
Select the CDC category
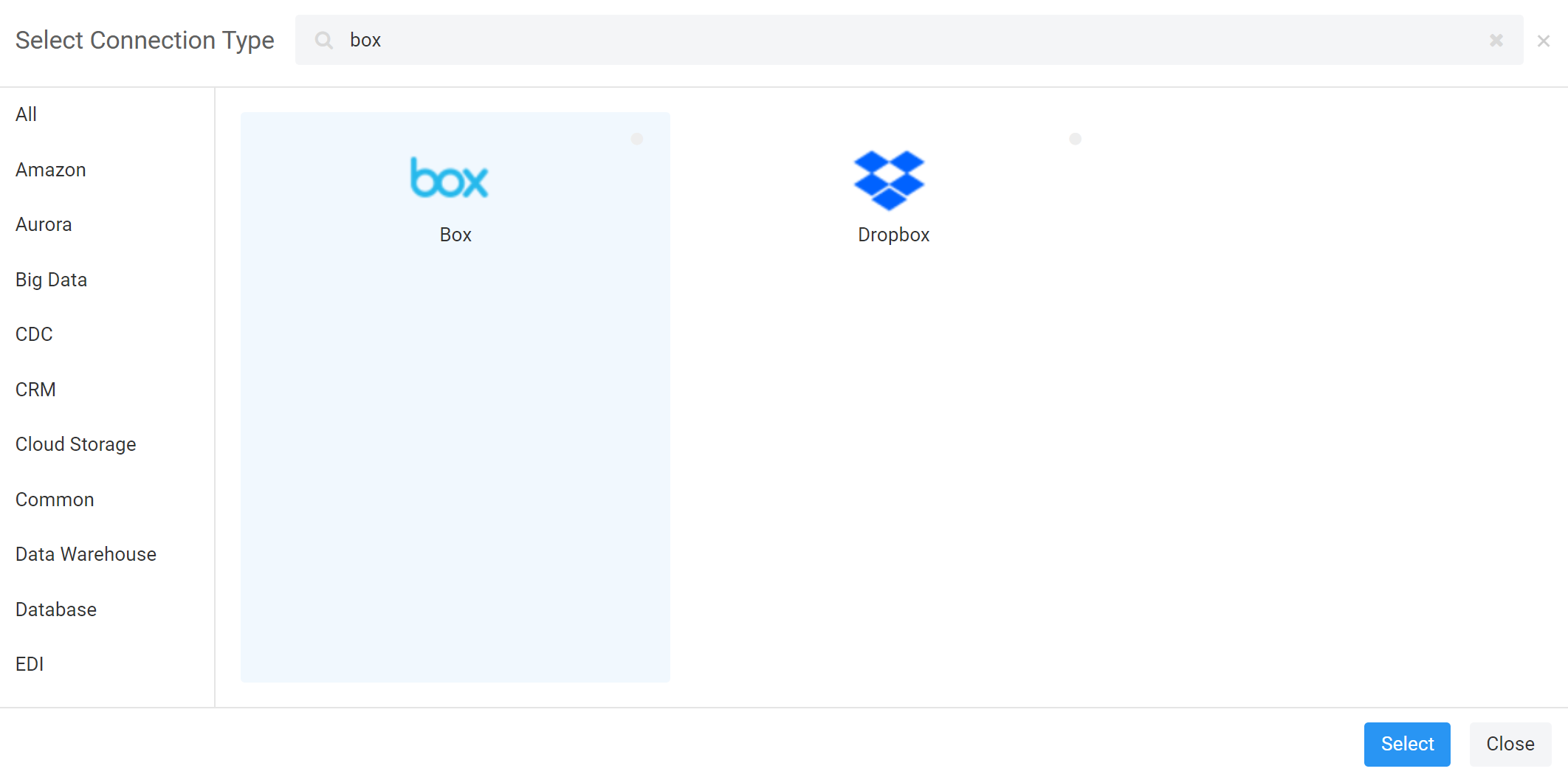[x=34, y=334]
